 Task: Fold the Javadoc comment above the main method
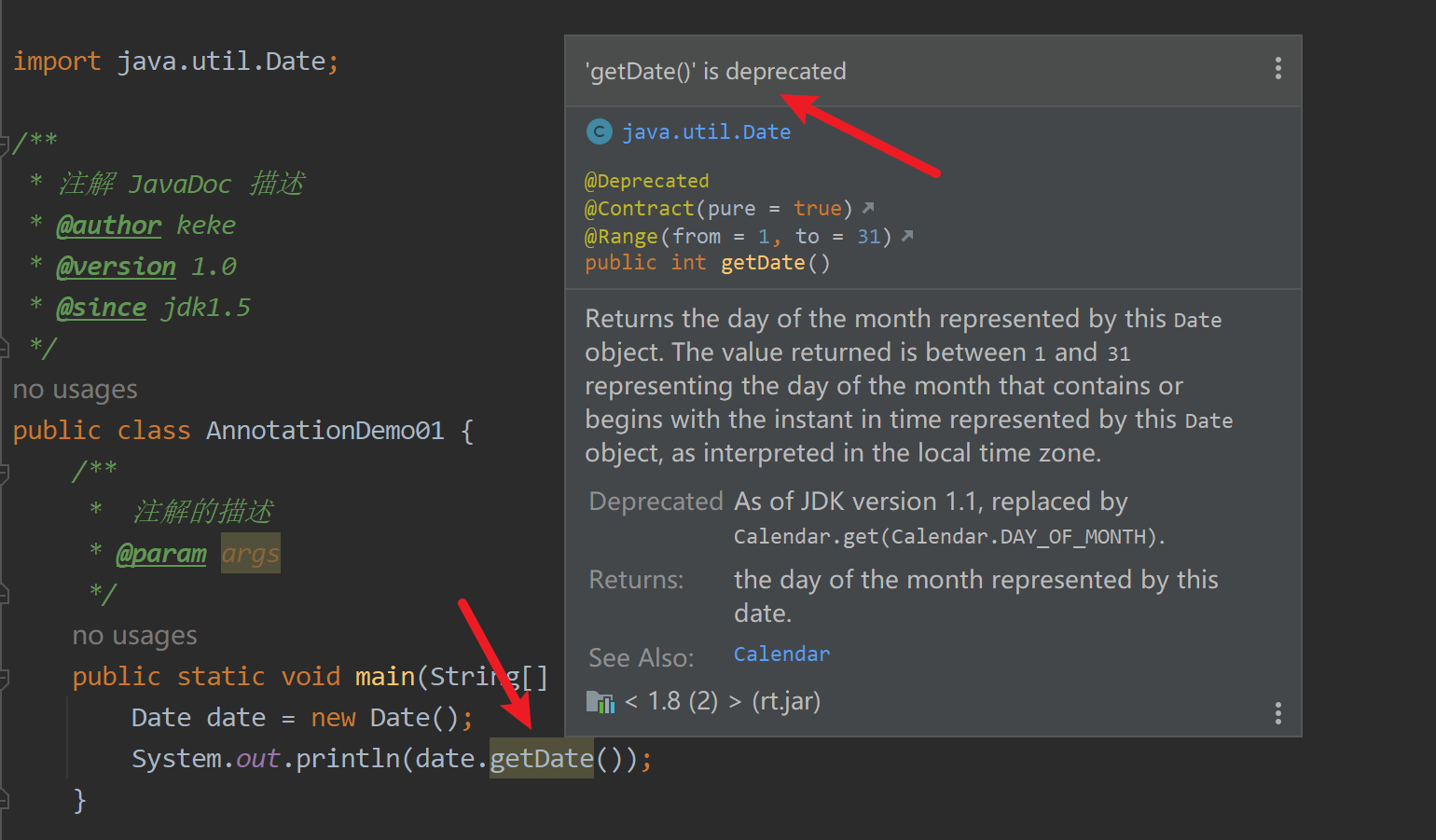pos(6,473)
